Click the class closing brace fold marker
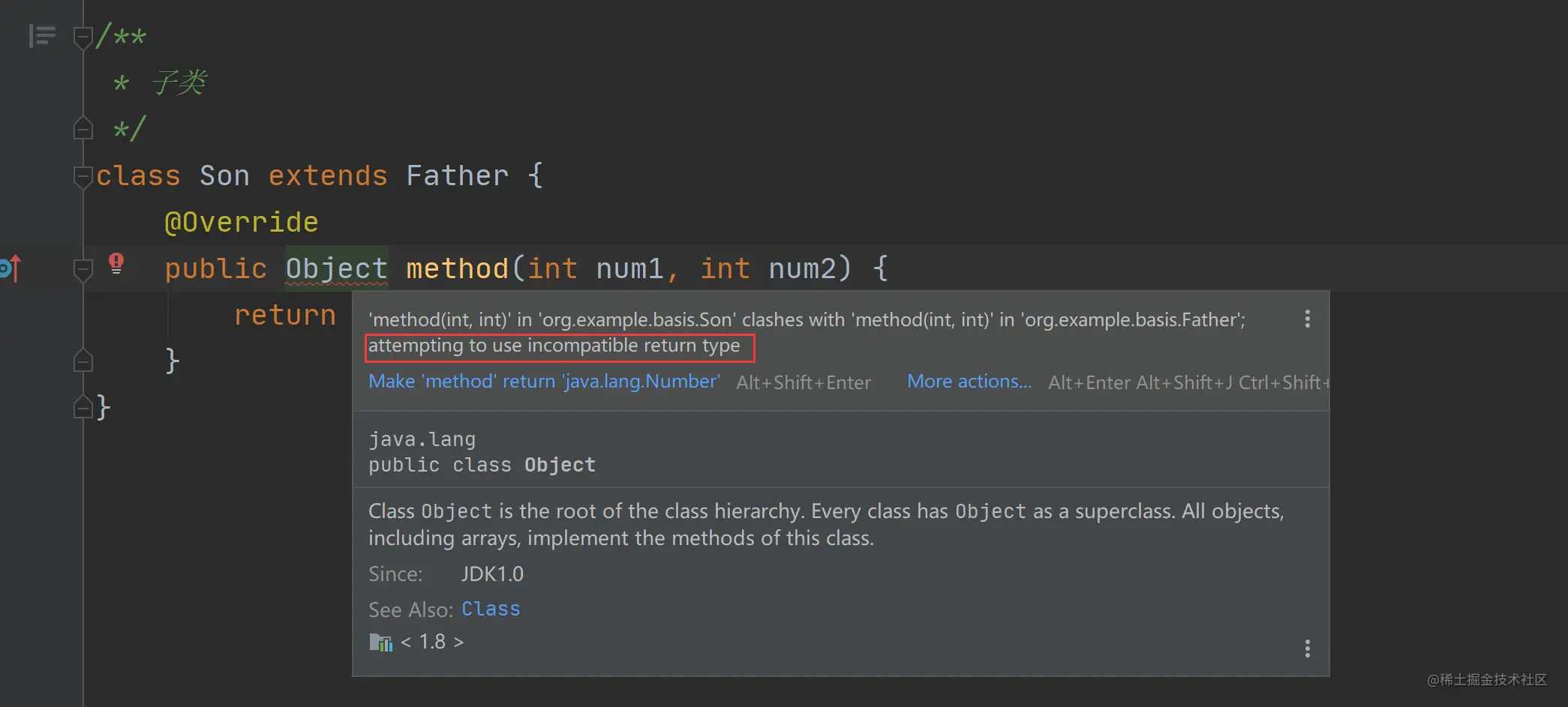Image resolution: width=1568 pixels, height=707 pixels. click(x=83, y=407)
